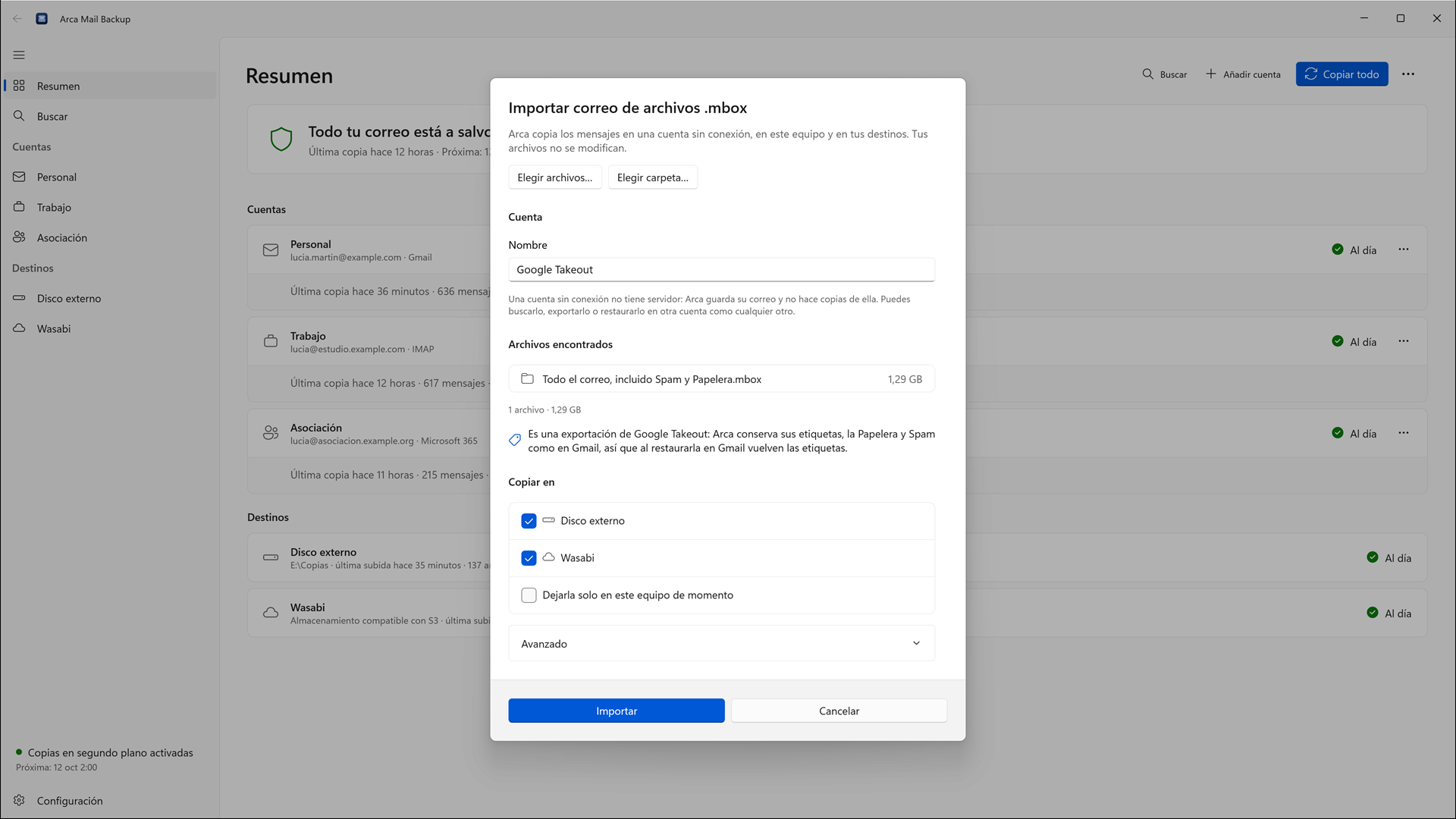Expand the Avanzado section
This screenshot has width=1456, height=819.
pyautogui.click(x=721, y=643)
